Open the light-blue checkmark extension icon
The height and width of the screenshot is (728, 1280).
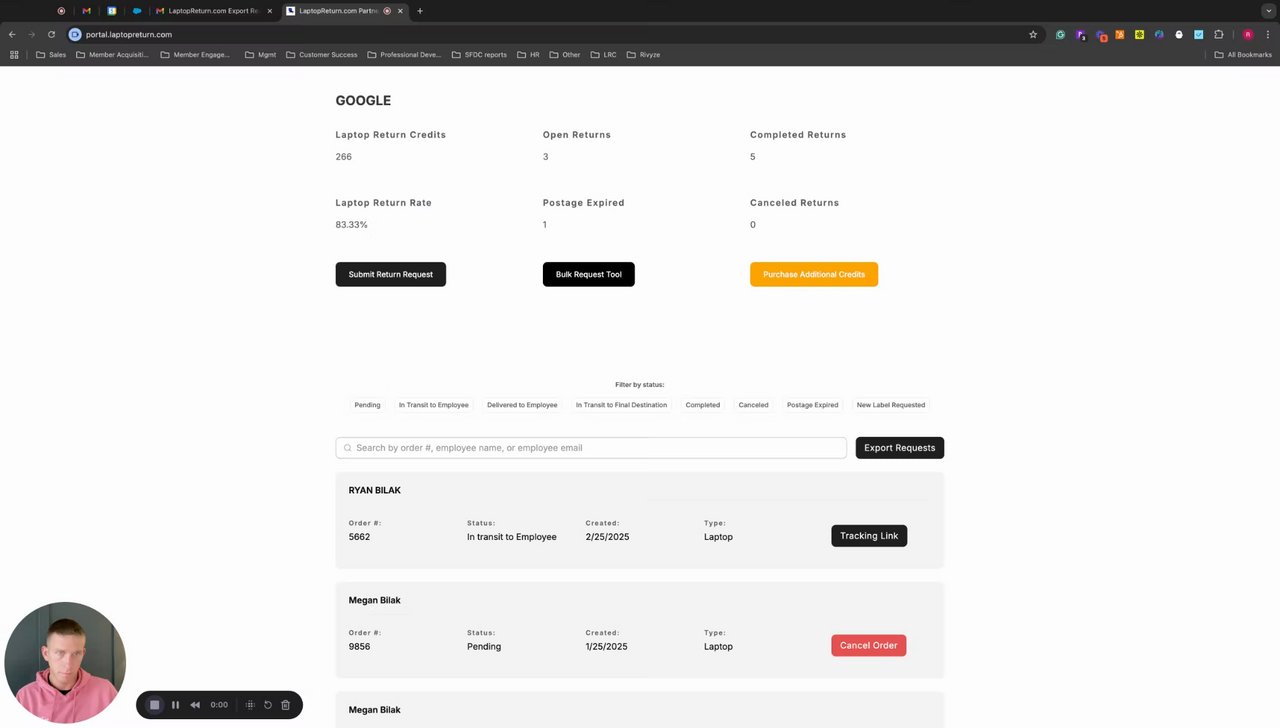(1198, 34)
